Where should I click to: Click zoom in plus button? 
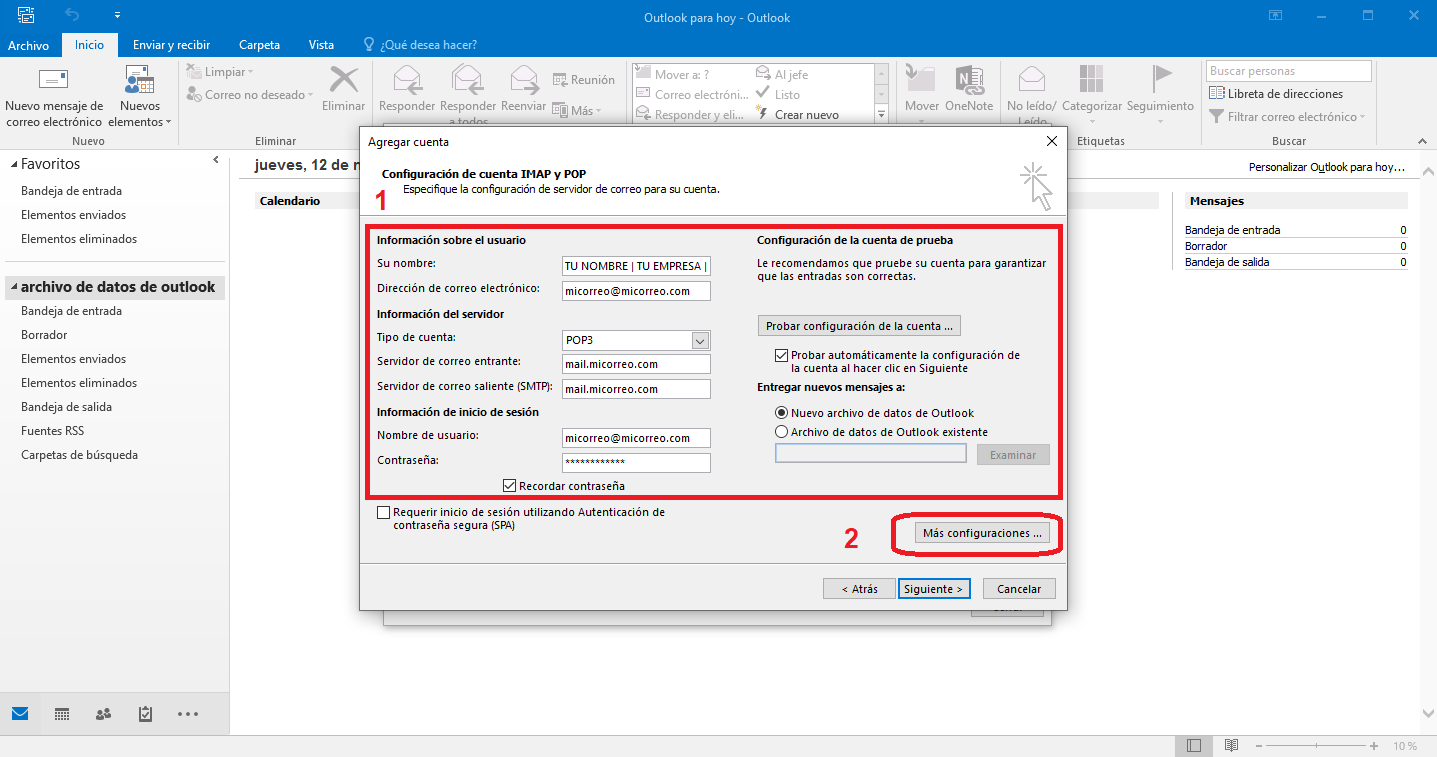tap(1375, 746)
